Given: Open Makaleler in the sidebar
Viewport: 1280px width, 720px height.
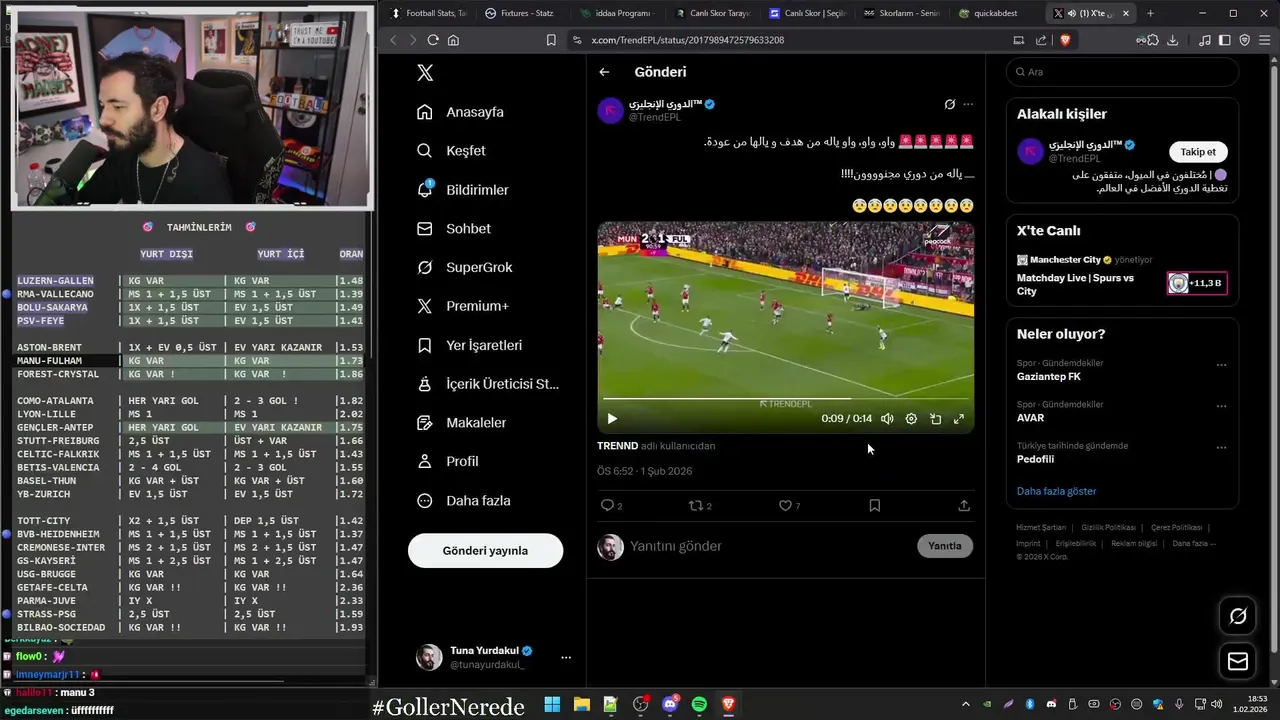Looking at the screenshot, I should coord(462,423).
